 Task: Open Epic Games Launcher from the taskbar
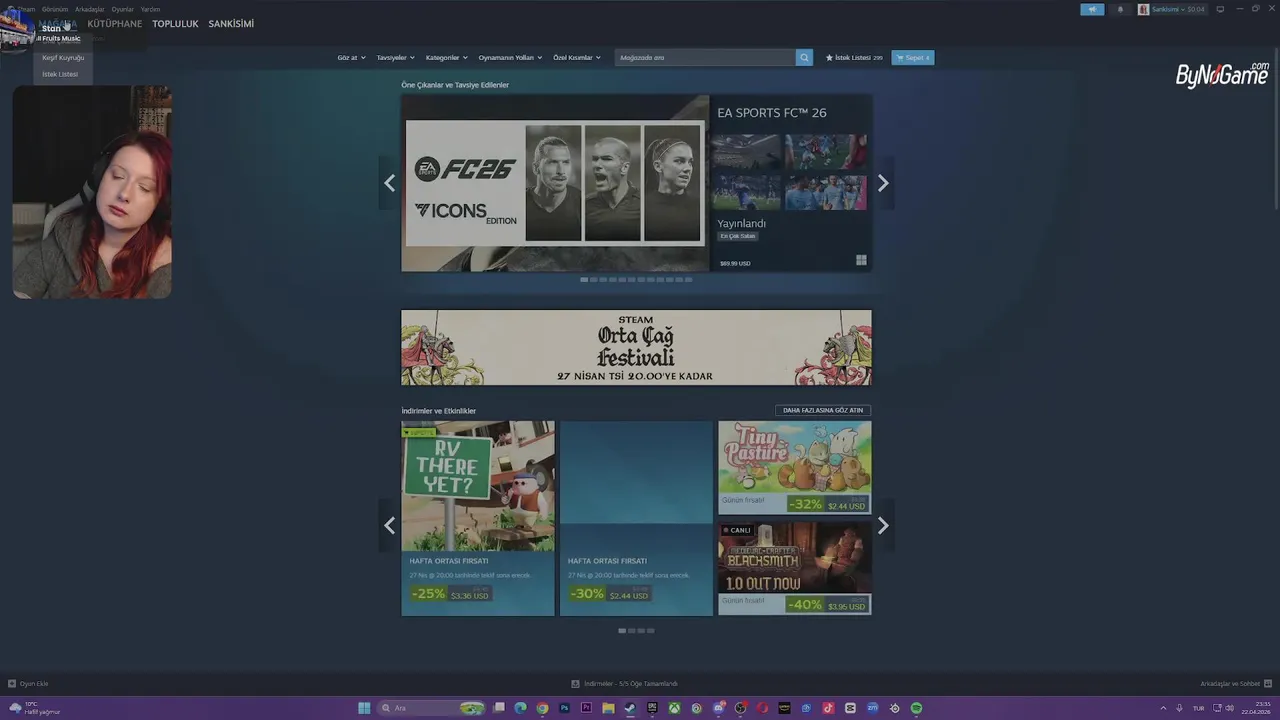pos(652,708)
